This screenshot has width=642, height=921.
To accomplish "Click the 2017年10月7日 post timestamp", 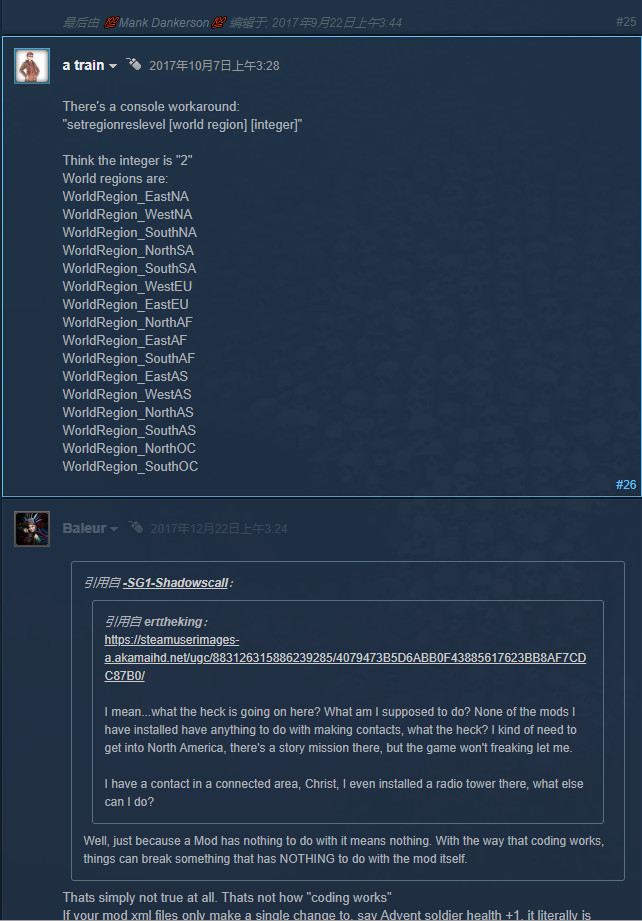I will click(214, 66).
